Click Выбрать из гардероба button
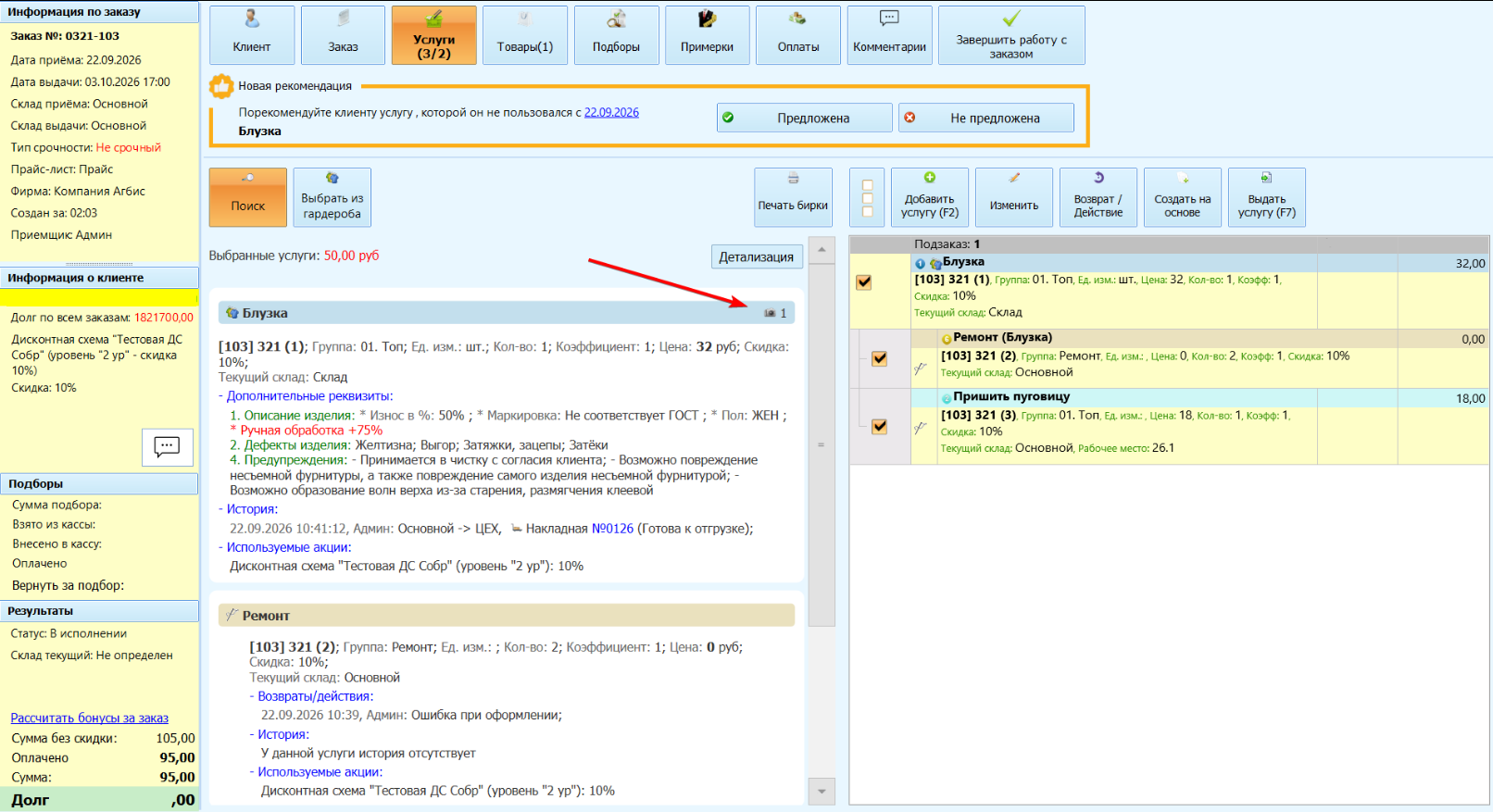Screen dimensions: 1493x812 [x=332, y=197]
